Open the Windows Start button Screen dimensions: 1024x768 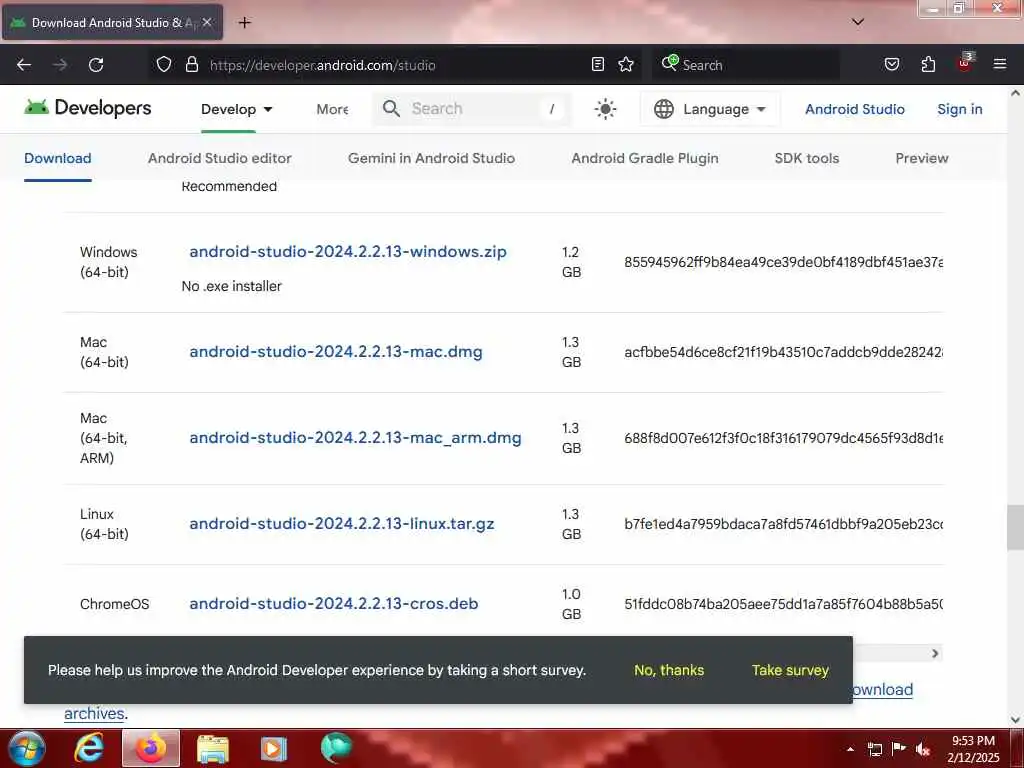click(x=26, y=748)
